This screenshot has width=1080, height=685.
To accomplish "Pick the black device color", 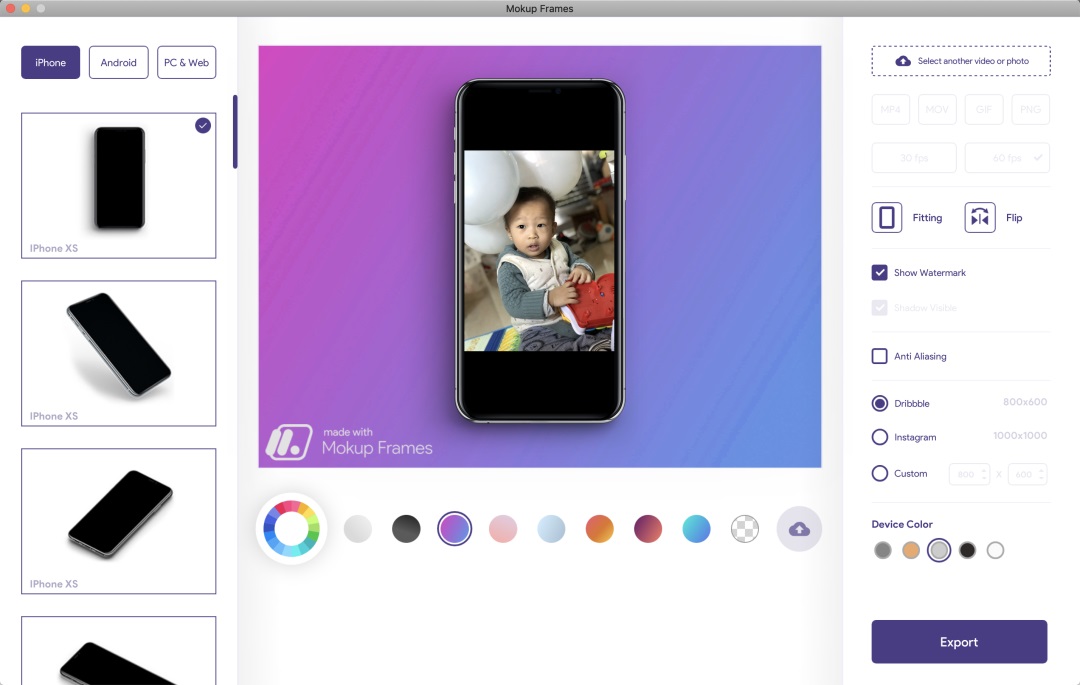I will [x=967, y=550].
